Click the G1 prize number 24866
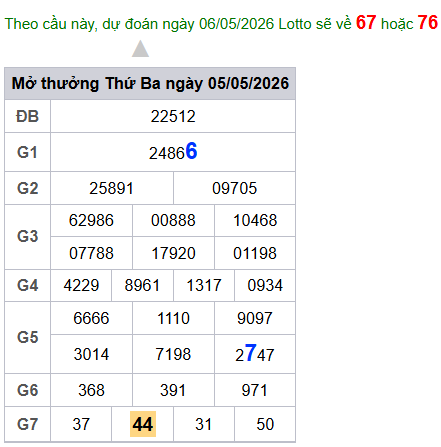This screenshot has width=441, height=447. point(173,152)
